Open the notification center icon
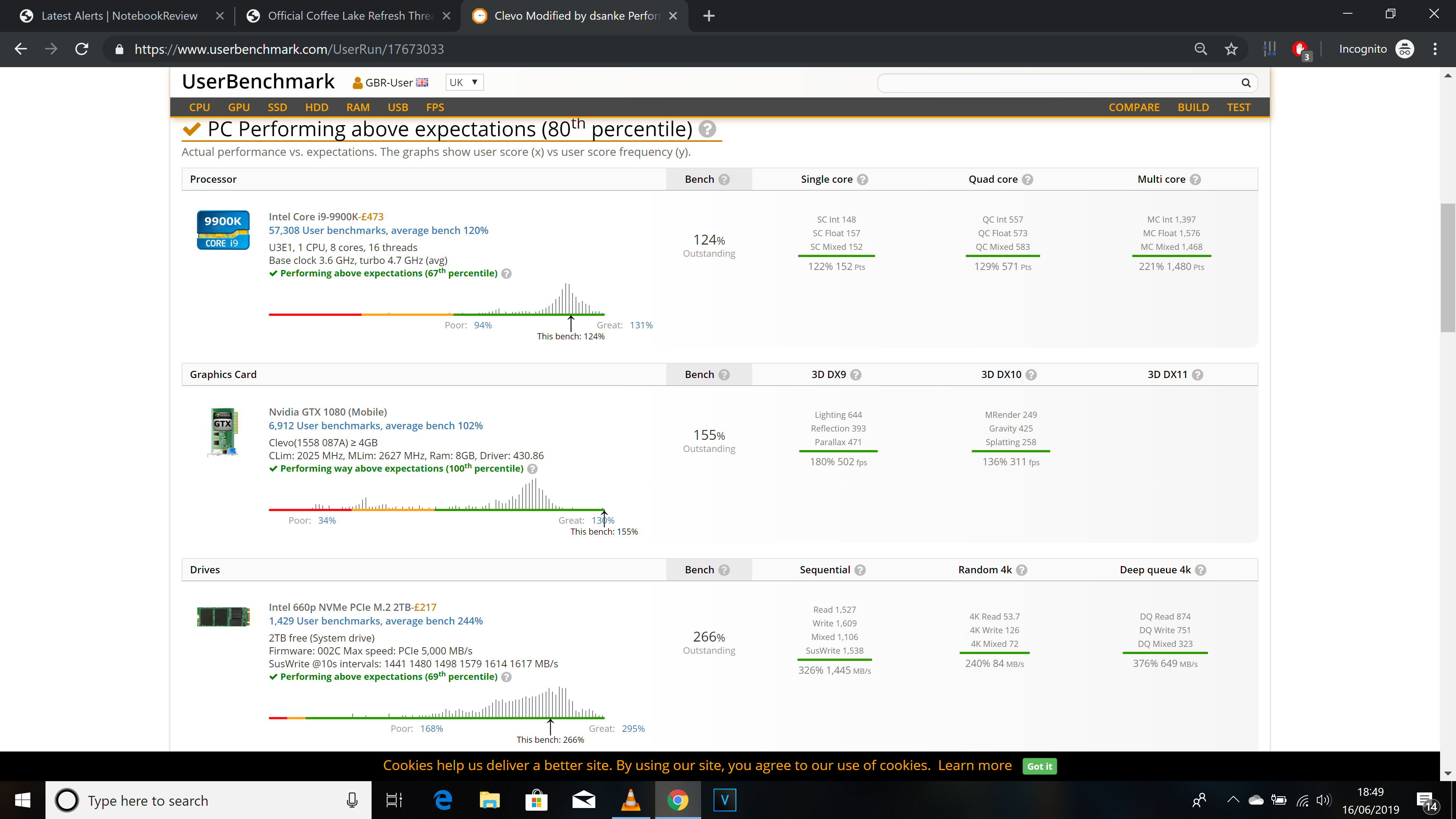Screen dimensions: 1456x819 pyautogui.click(x=1426, y=801)
